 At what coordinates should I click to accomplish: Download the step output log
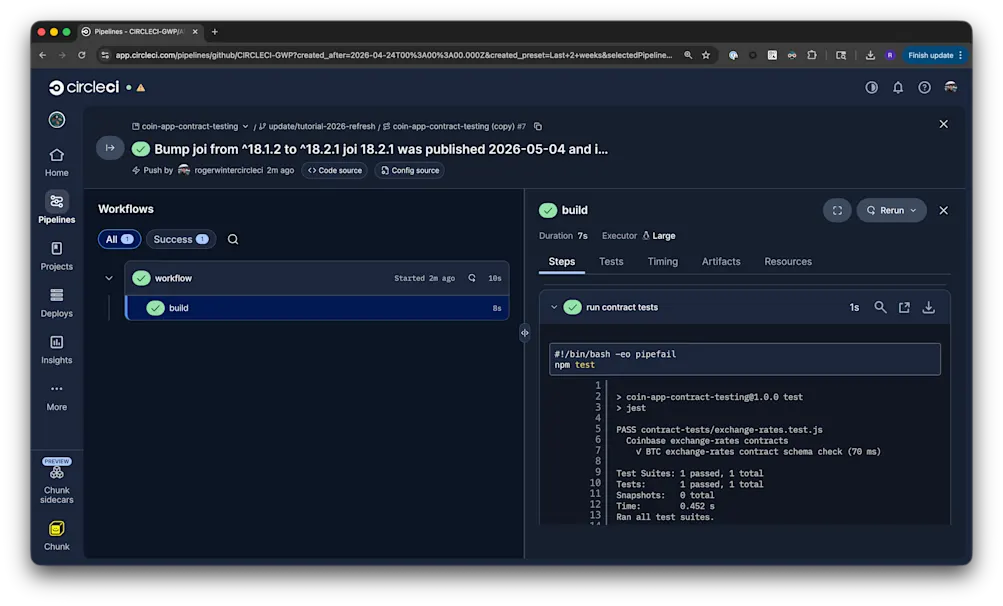[x=928, y=308]
